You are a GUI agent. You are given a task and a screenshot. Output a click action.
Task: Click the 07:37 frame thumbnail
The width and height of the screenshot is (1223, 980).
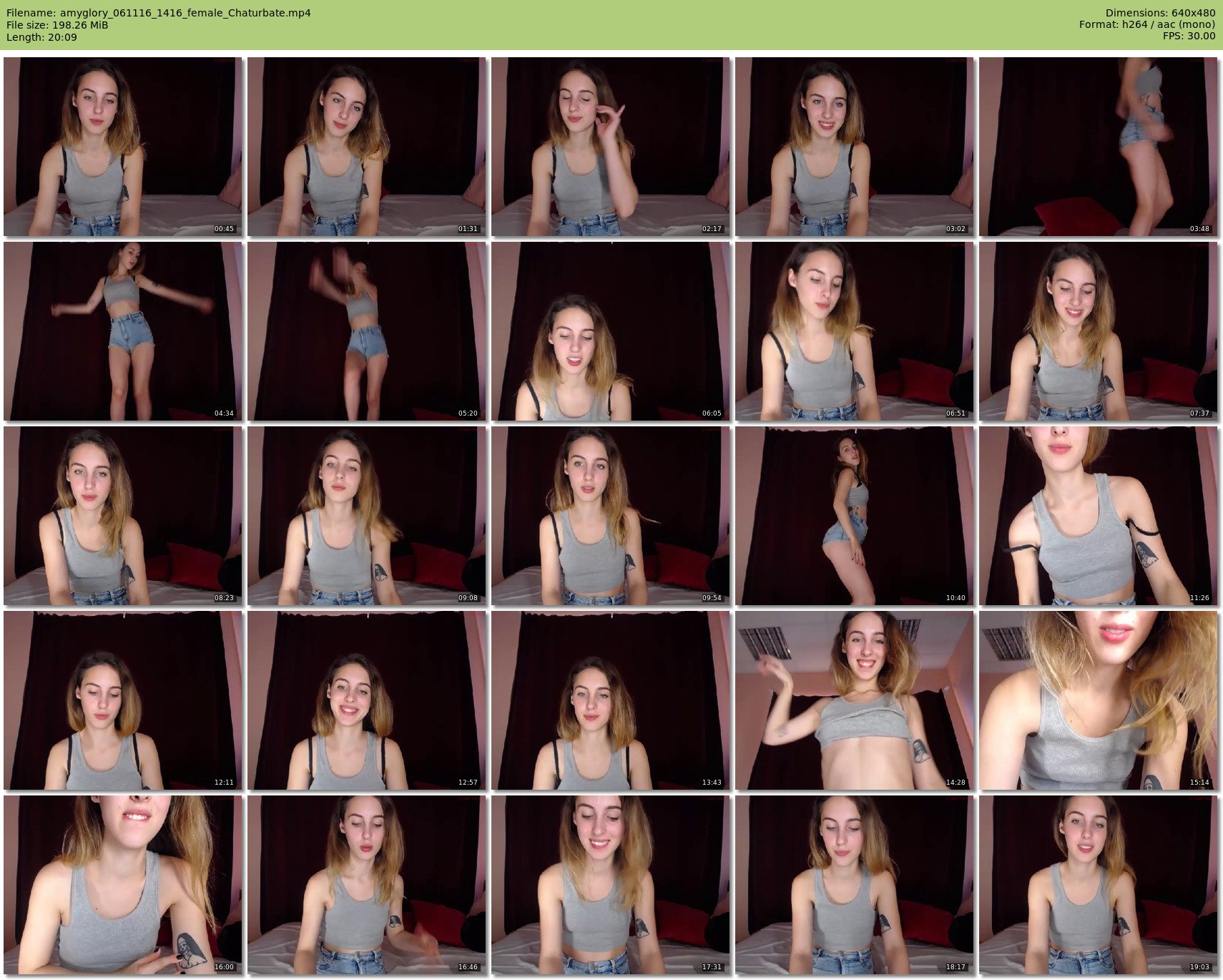[1098, 331]
